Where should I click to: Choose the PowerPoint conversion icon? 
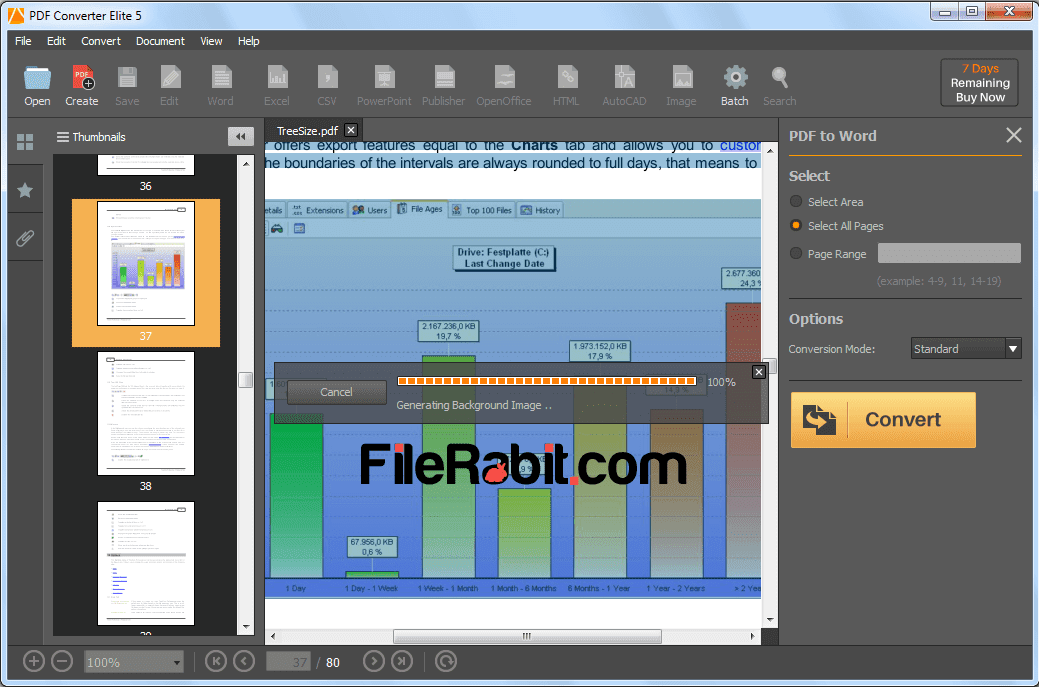pos(384,86)
